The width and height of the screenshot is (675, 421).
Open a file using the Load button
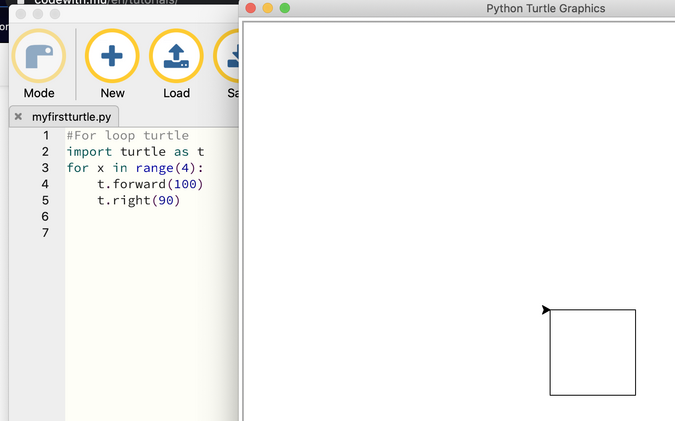tap(176, 63)
